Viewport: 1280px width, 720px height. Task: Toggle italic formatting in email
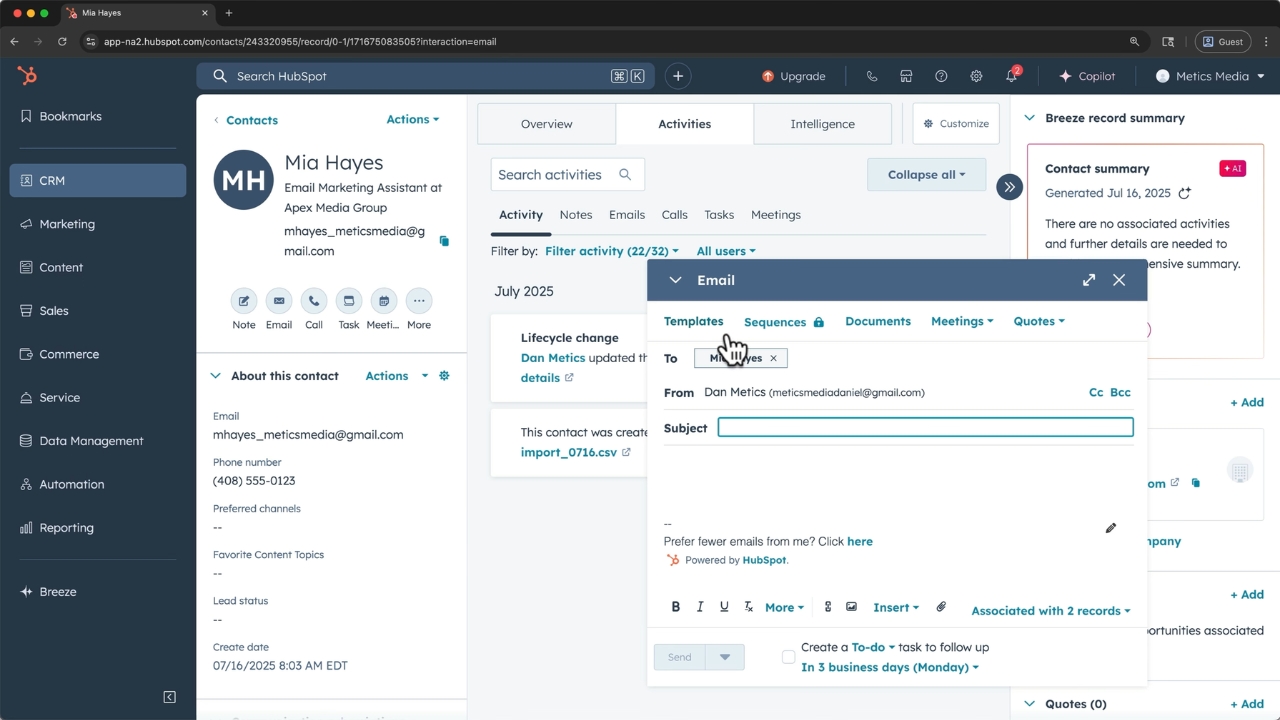tap(700, 607)
